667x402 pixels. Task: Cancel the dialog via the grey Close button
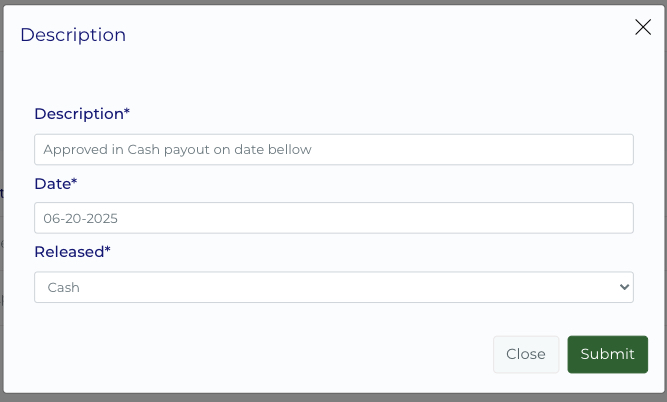(526, 354)
